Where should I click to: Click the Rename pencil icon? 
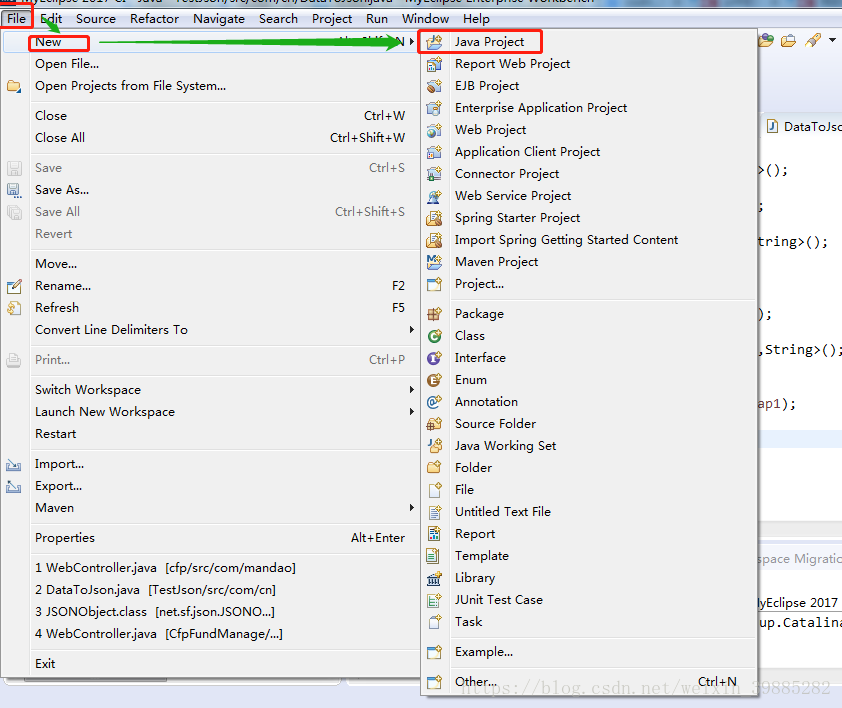[x=14, y=286]
